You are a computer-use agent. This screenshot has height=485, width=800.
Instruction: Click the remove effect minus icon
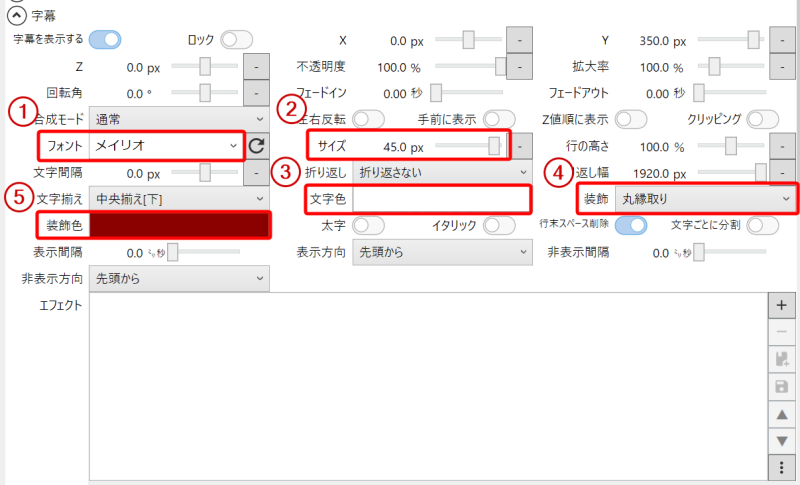point(781,331)
